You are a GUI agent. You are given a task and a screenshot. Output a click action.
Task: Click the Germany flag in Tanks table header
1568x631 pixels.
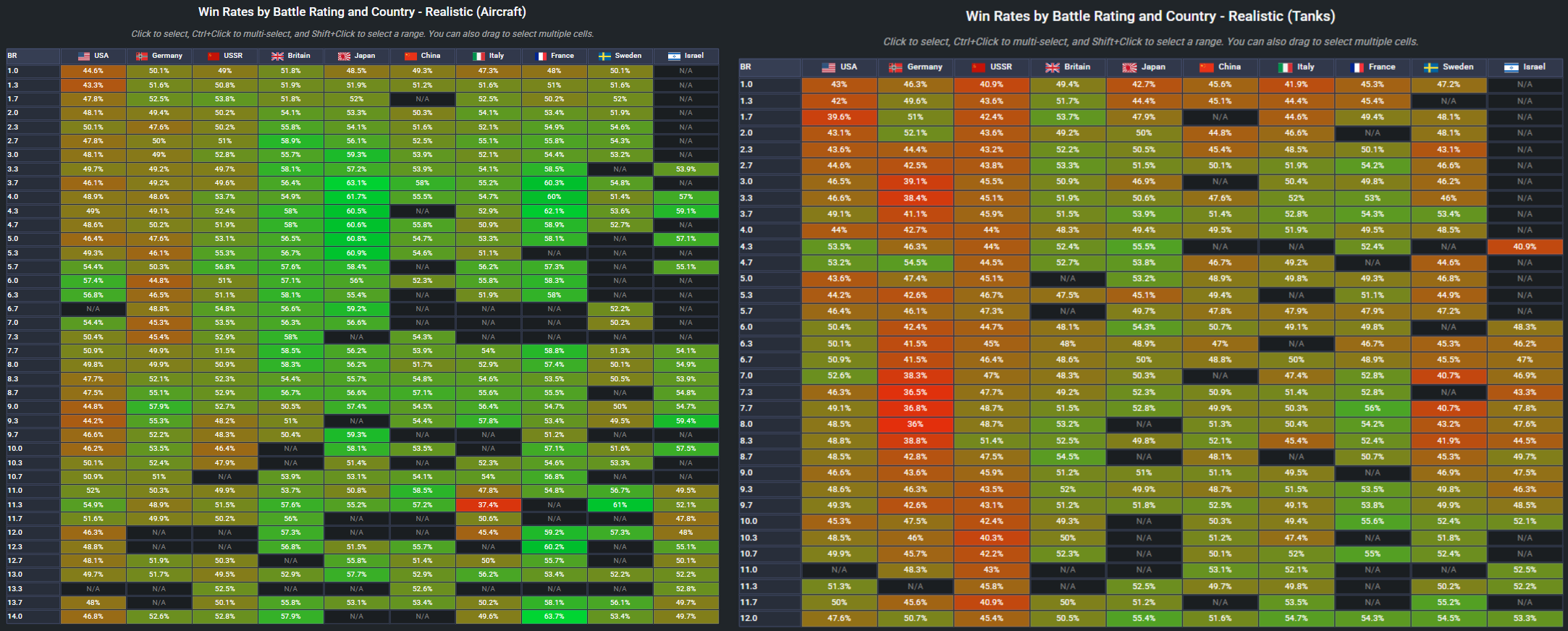[895, 67]
